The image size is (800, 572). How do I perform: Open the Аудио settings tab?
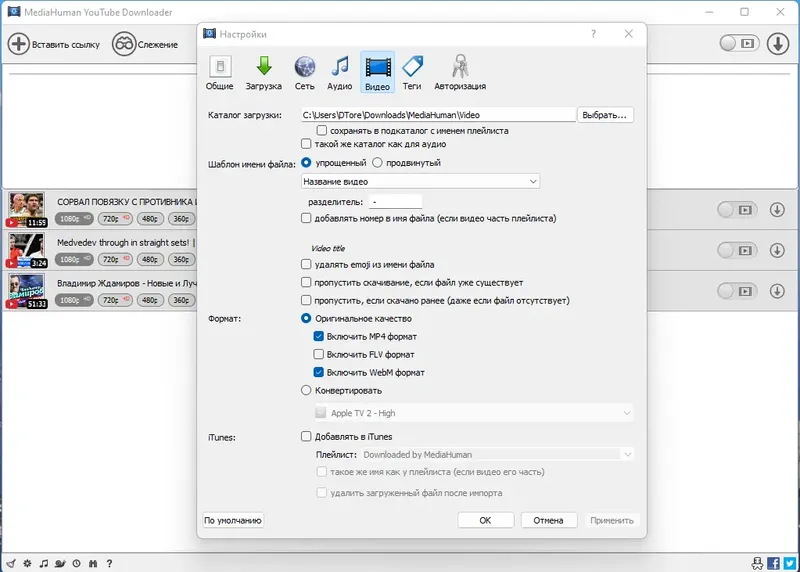pyautogui.click(x=340, y=72)
